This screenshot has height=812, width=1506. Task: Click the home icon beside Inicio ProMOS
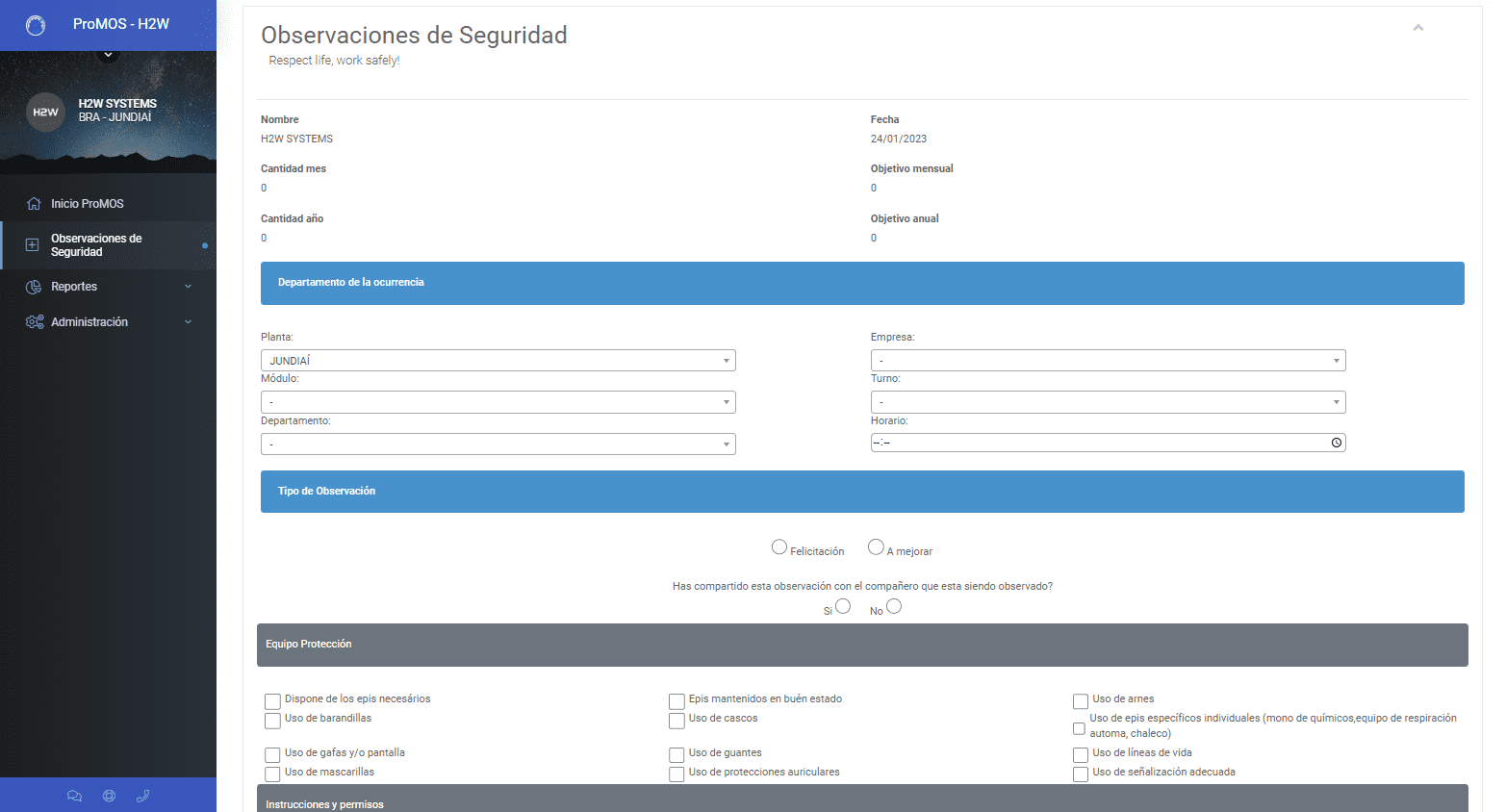[x=34, y=203]
